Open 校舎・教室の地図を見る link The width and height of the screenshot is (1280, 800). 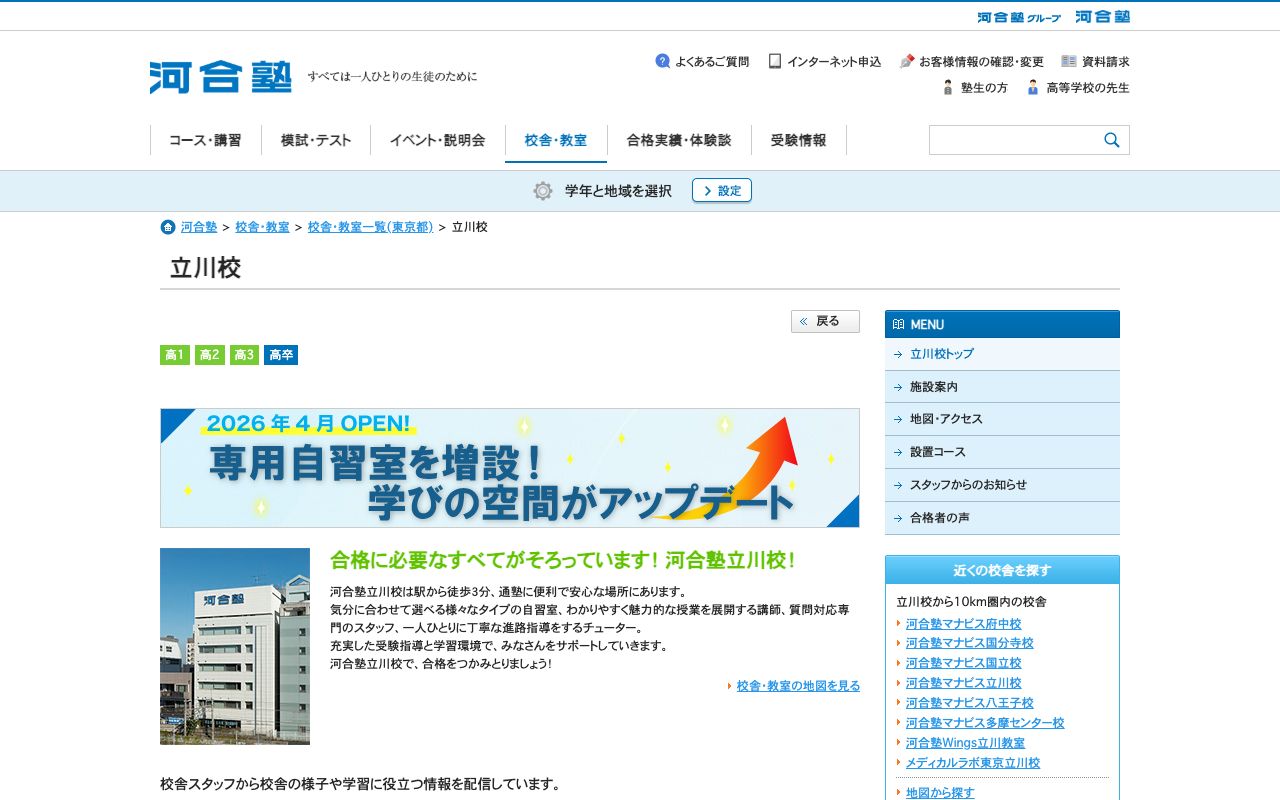[x=798, y=686]
